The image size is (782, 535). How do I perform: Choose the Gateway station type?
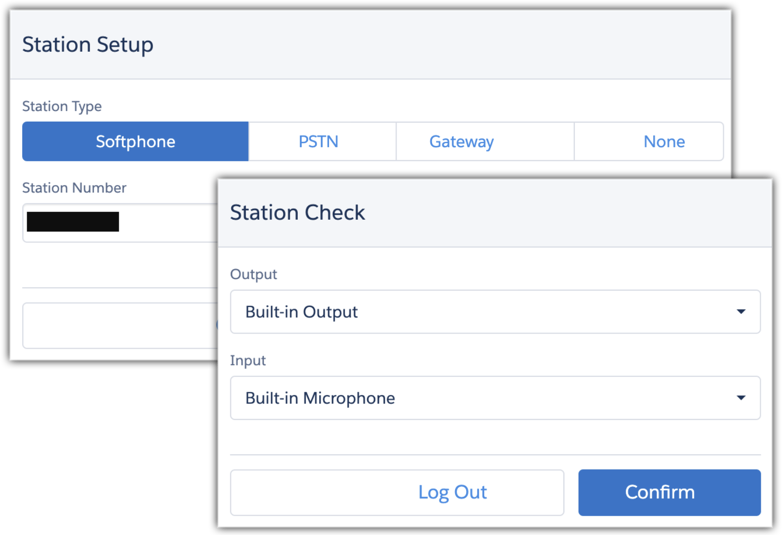pos(462,142)
